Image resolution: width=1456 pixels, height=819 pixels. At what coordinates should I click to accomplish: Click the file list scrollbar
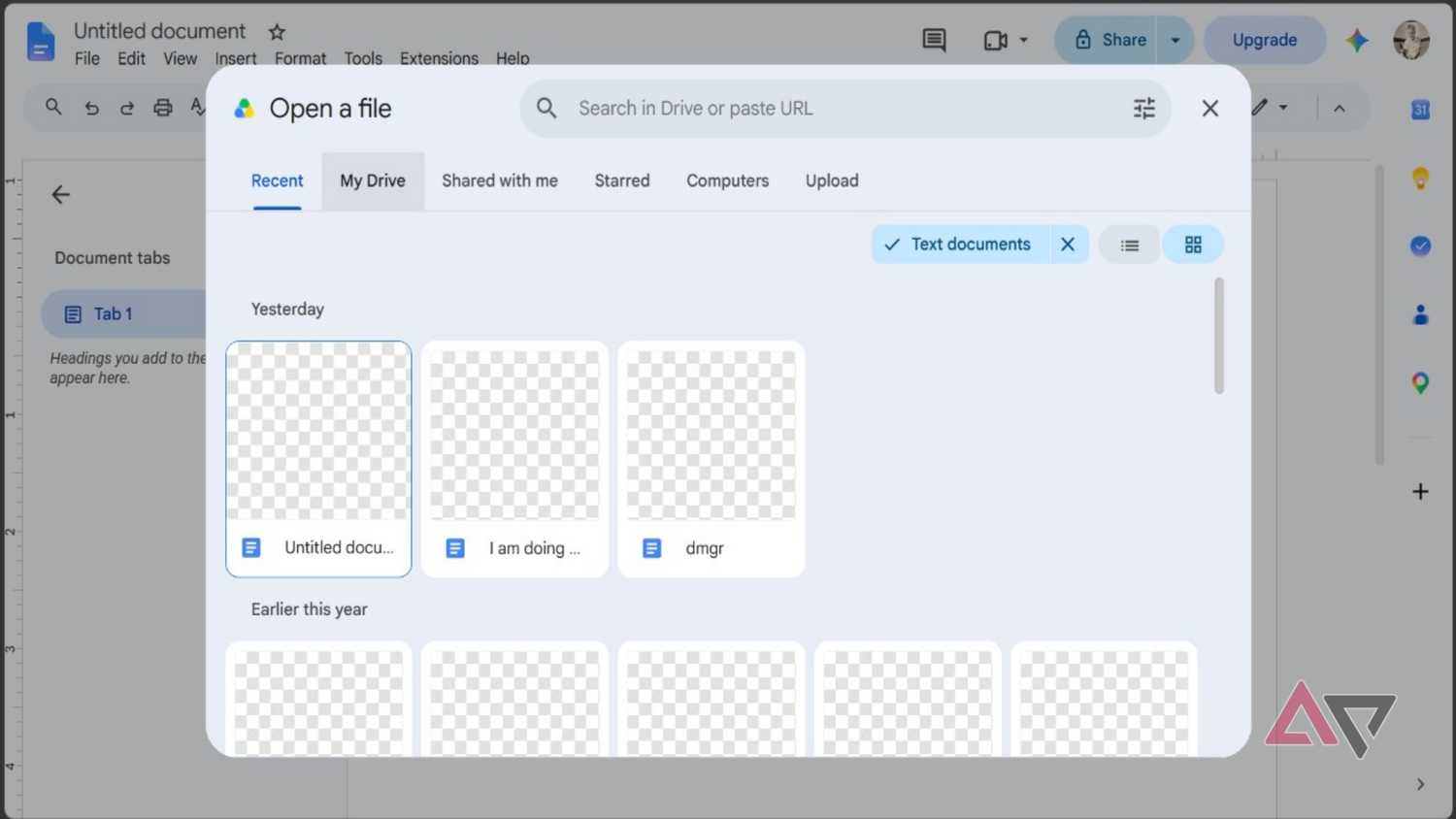click(x=1219, y=336)
